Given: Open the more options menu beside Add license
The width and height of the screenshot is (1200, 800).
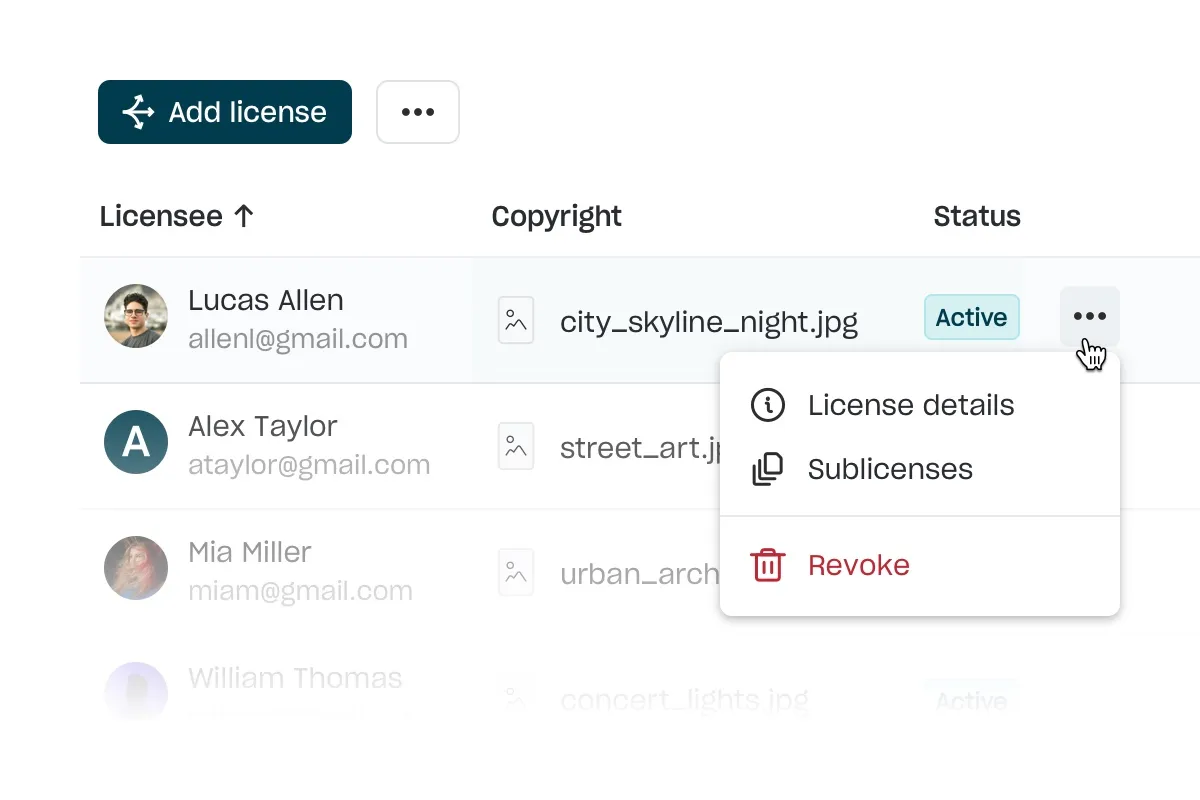Looking at the screenshot, I should pos(418,112).
